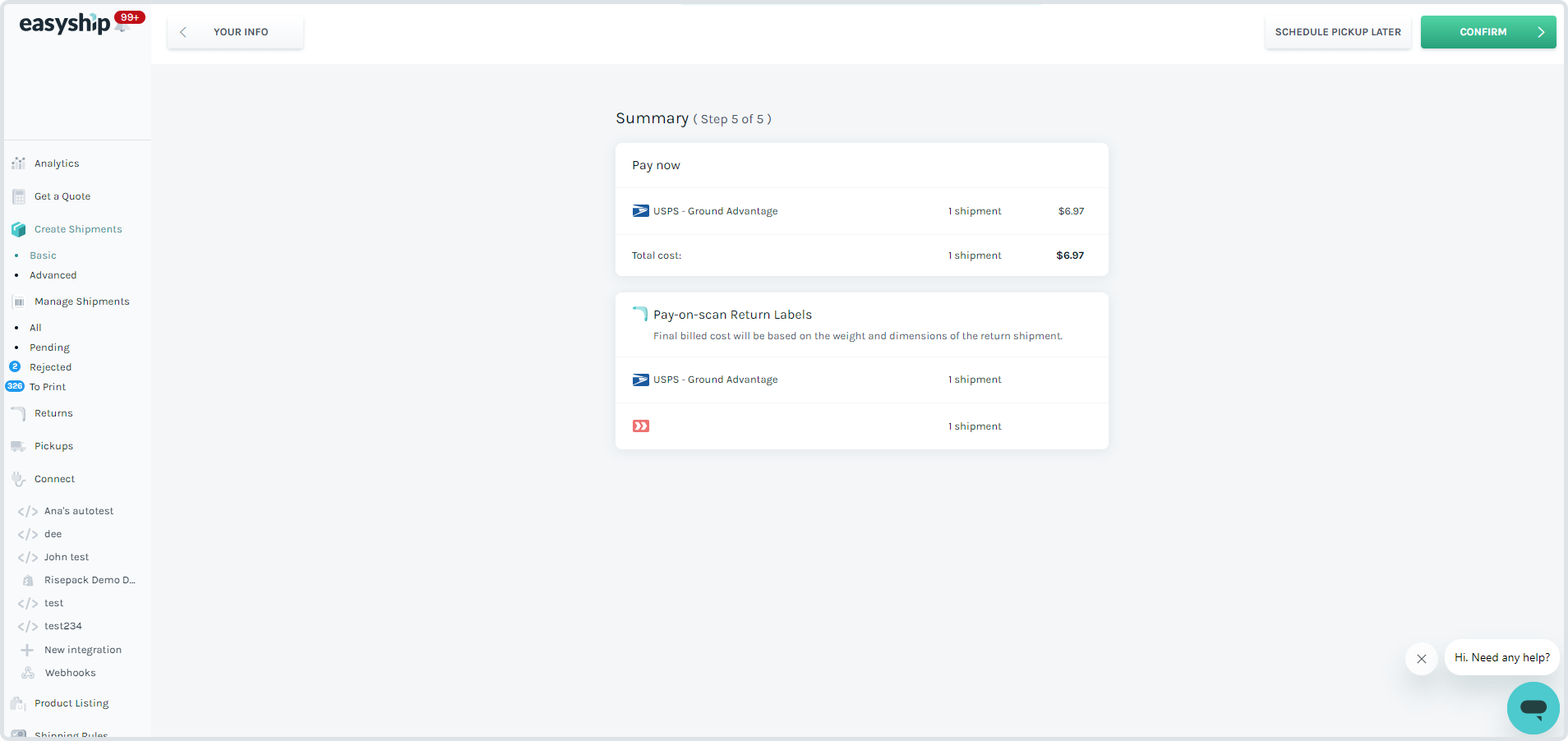Open the easyship logo home link
The width and height of the screenshot is (1568, 741).
[x=64, y=24]
